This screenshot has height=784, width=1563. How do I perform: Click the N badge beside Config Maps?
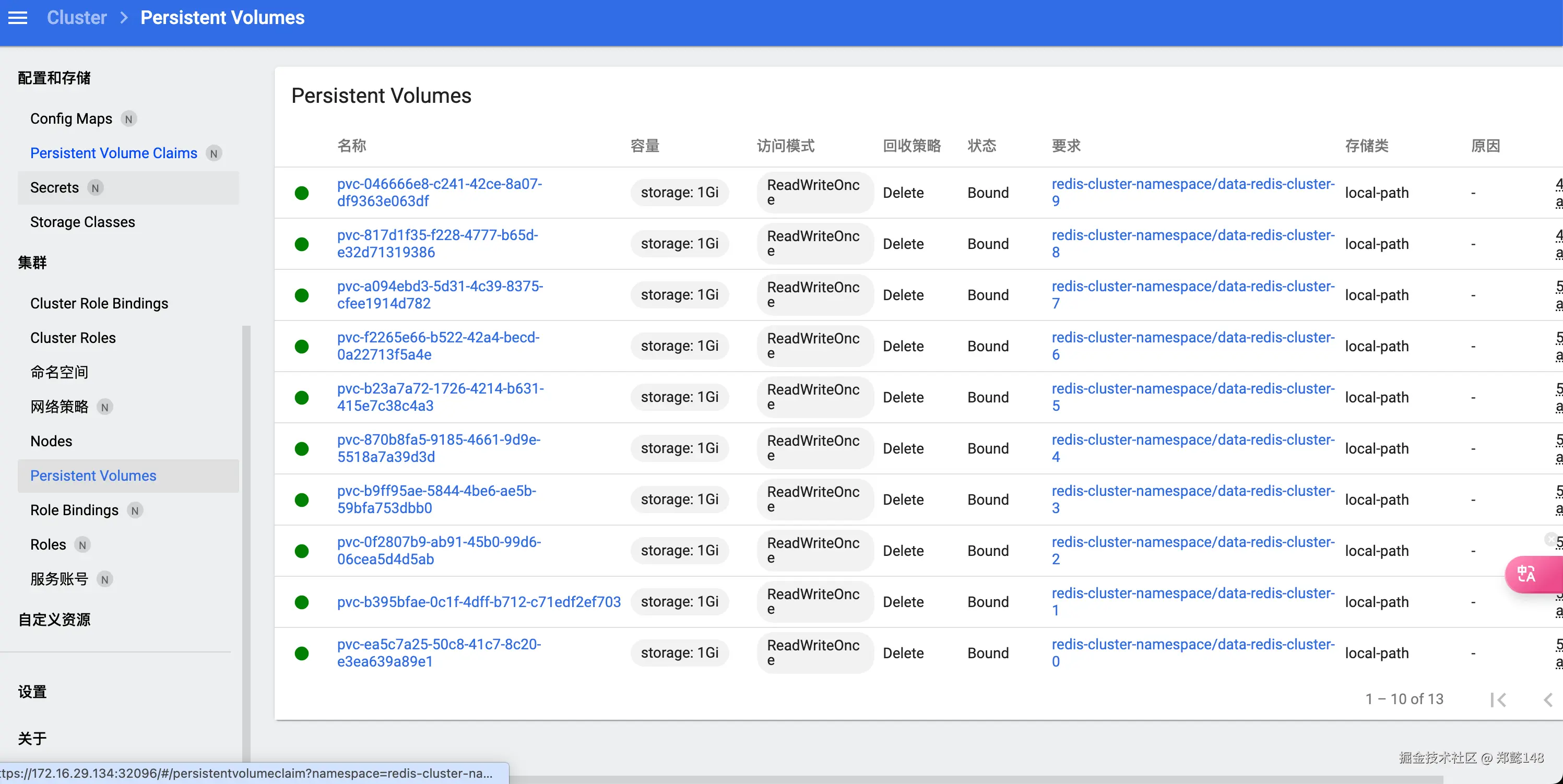tap(128, 119)
